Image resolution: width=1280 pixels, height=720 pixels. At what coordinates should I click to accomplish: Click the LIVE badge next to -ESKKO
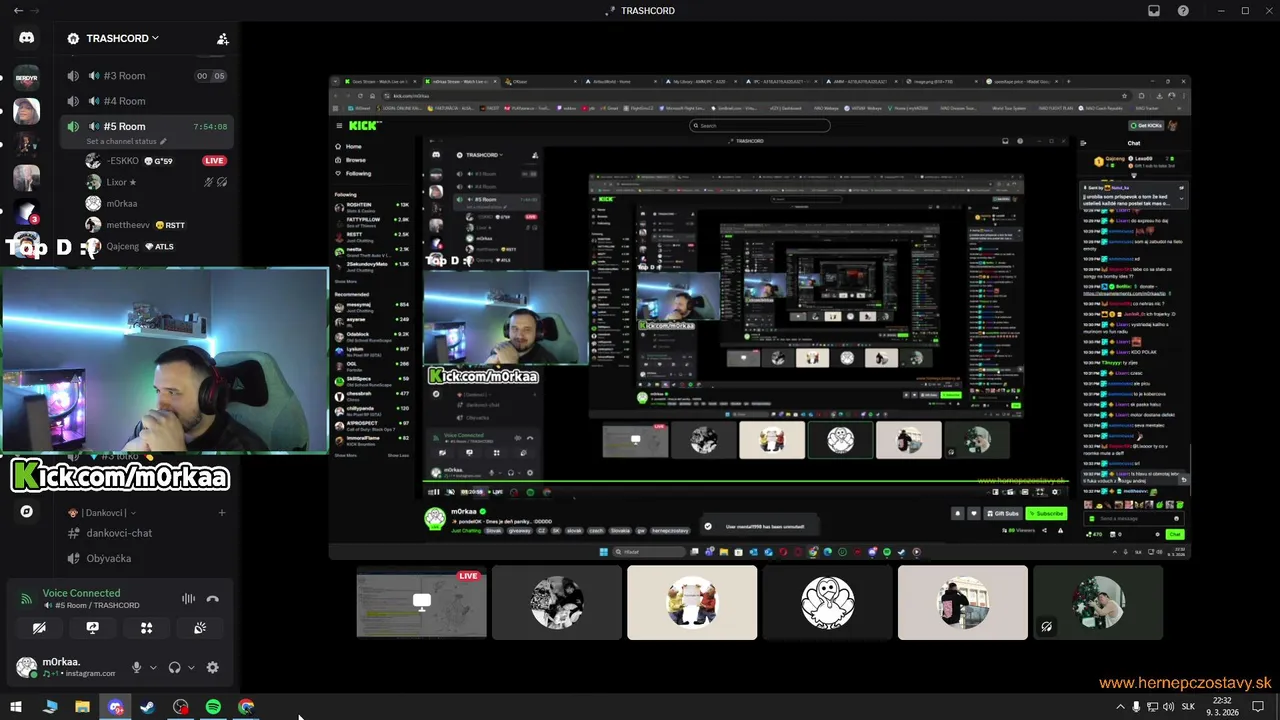coord(214,160)
